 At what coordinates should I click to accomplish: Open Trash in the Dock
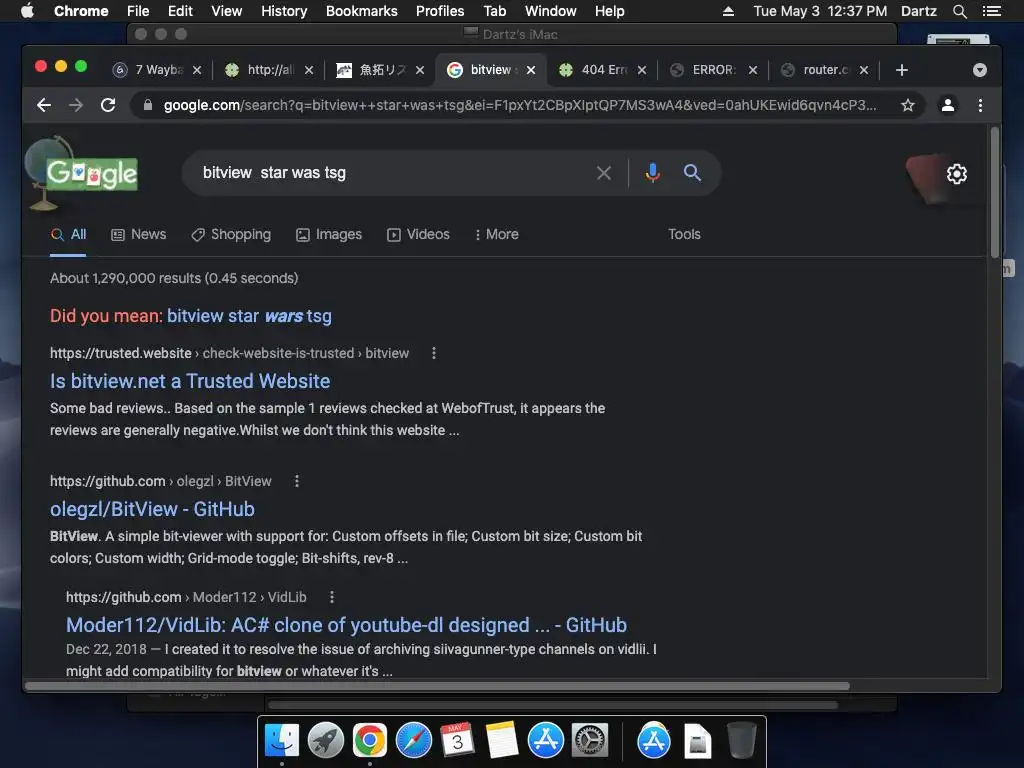click(741, 741)
